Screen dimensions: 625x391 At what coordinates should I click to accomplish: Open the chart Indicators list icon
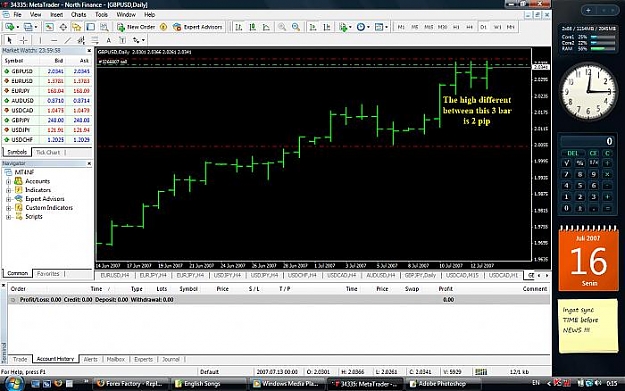coord(342,27)
